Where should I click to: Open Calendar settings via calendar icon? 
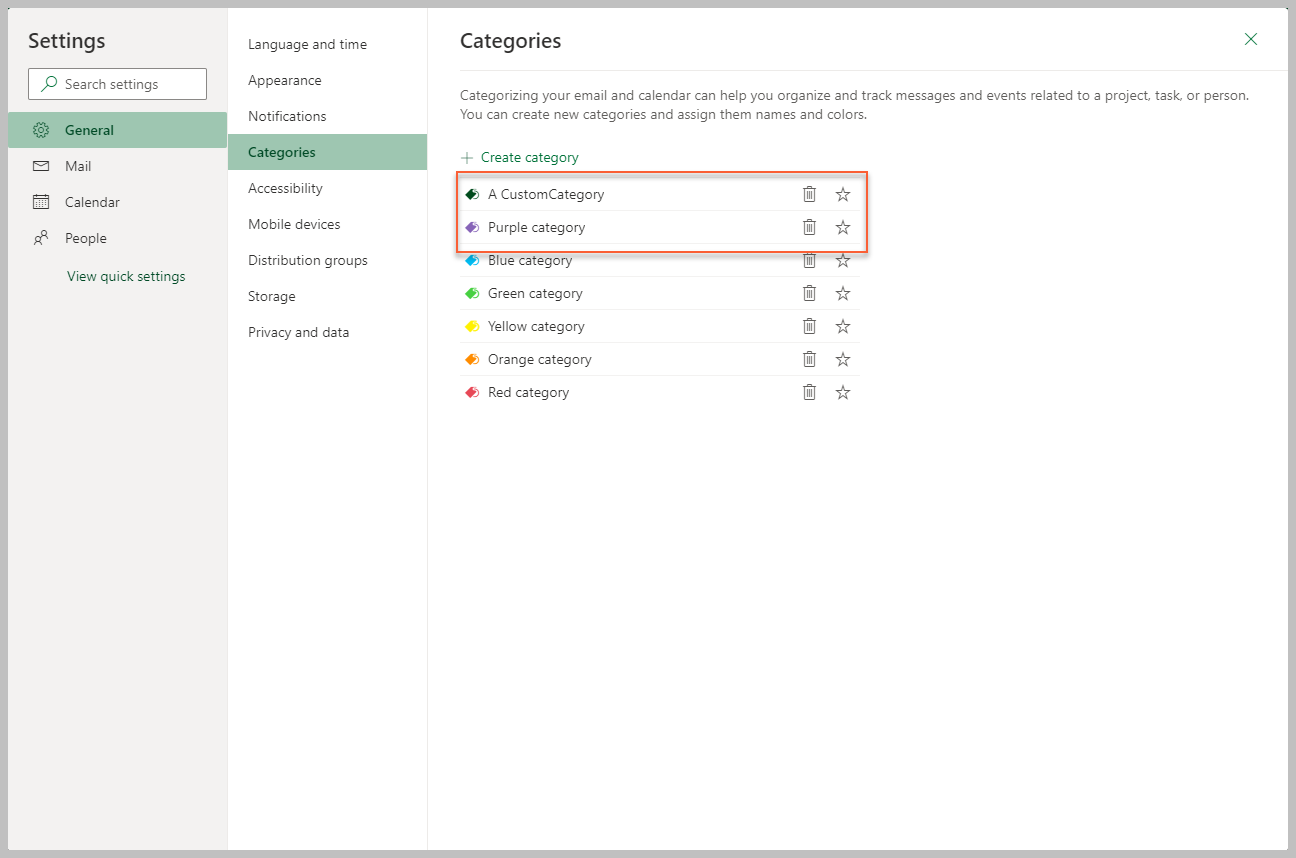pyautogui.click(x=41, y=201)
